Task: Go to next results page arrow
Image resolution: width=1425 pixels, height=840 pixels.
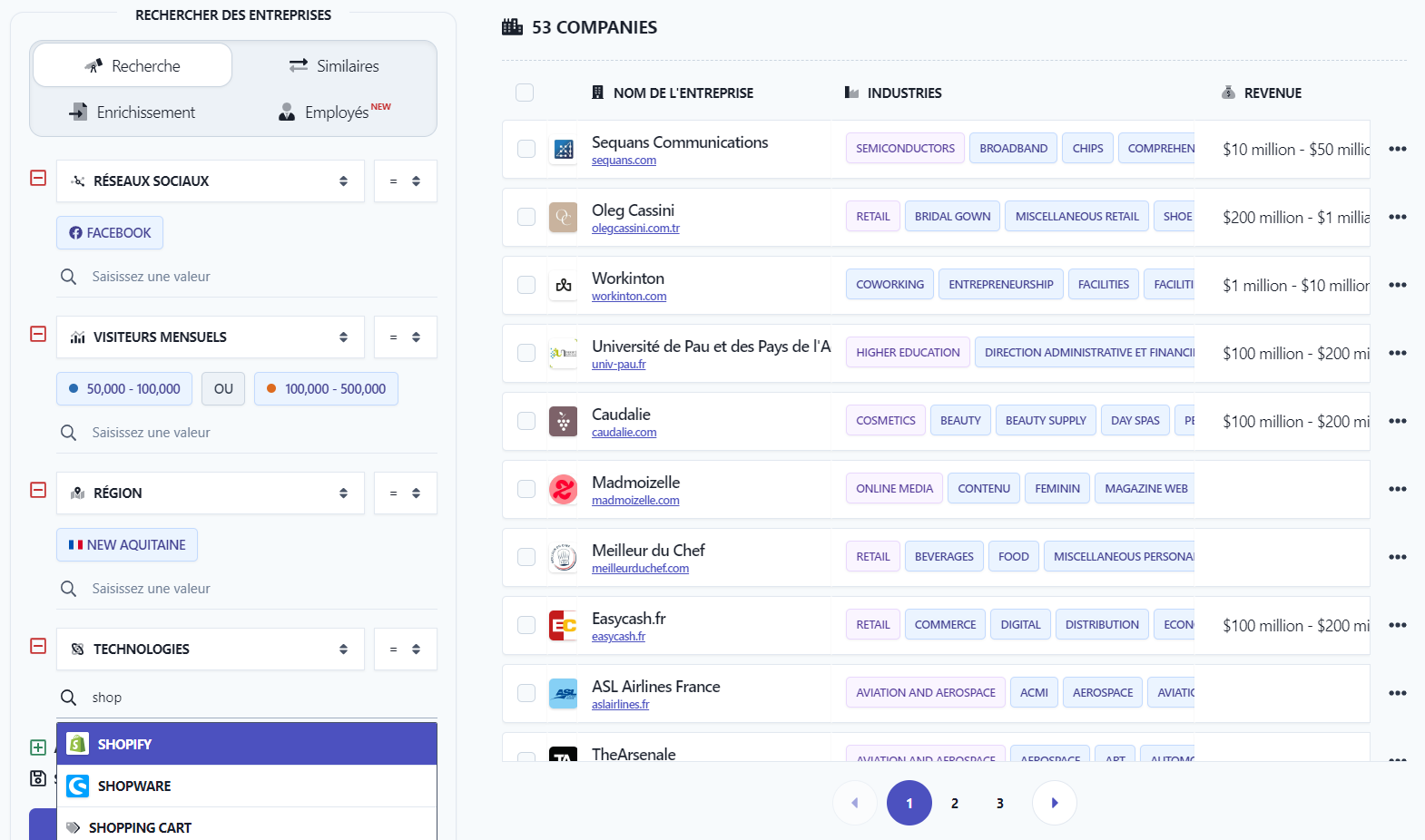Action: [x=1055, y=803]
